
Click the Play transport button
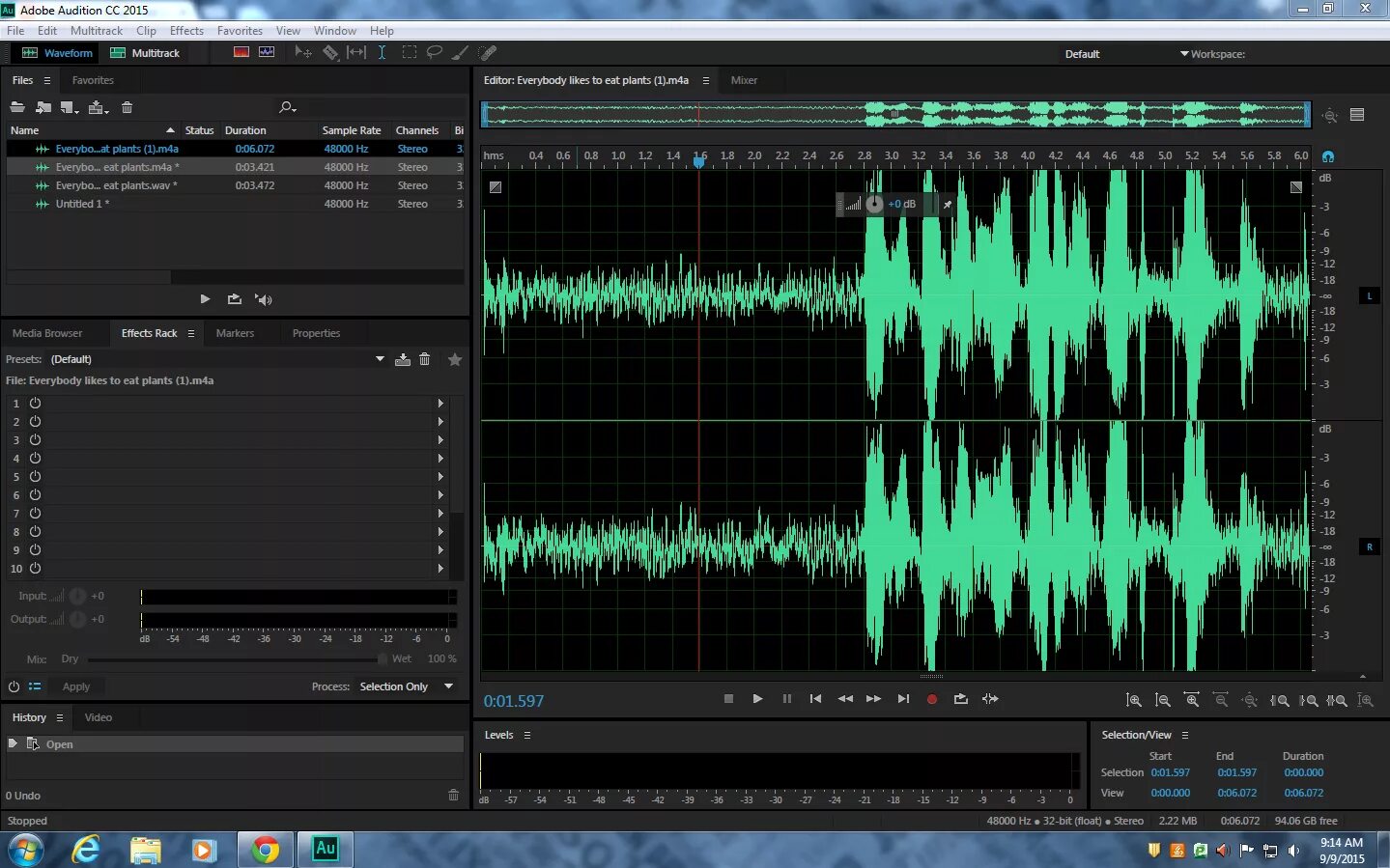click(757, 699)
